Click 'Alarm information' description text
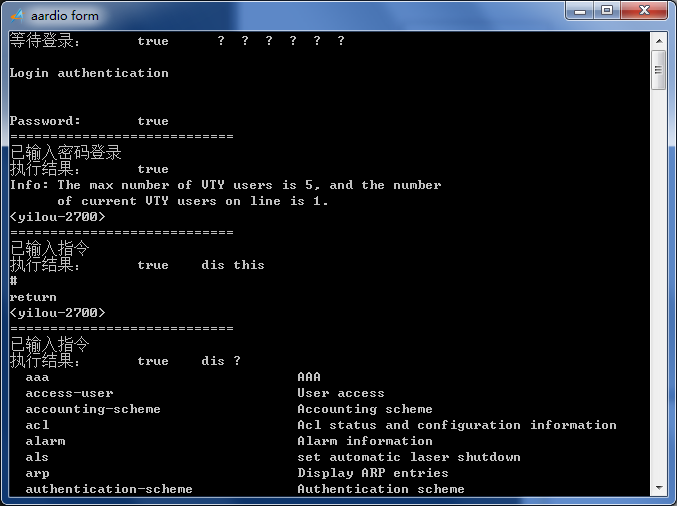Image resolution: width=677 pixels, height=506 pixels. [365, 441]
